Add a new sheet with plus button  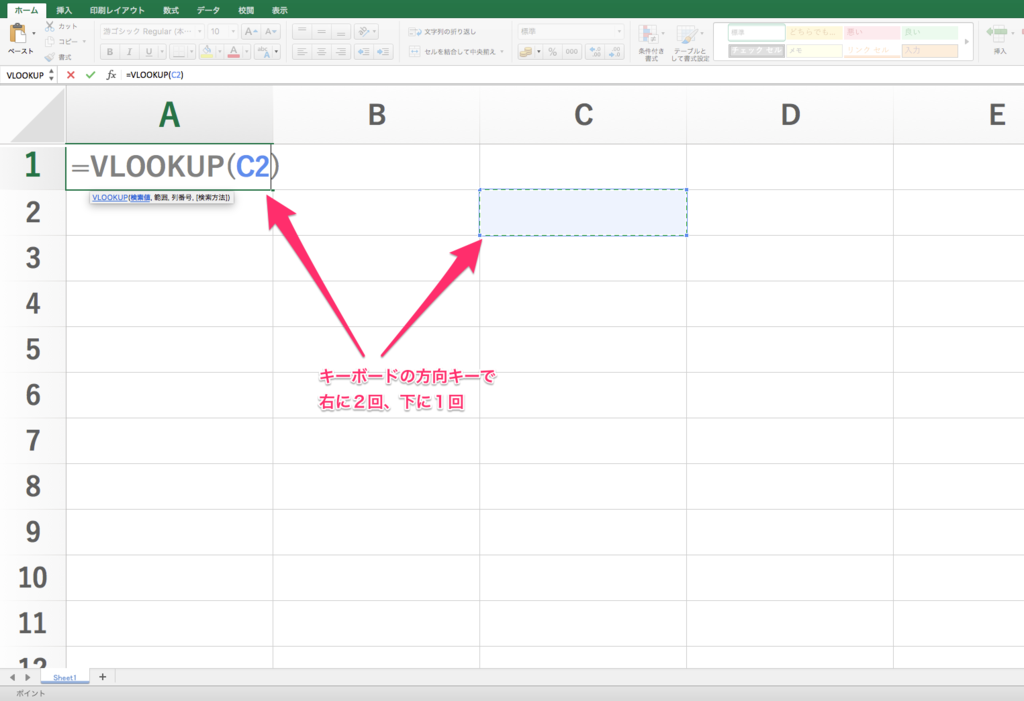pyautogui.click(x=103, y=677)
